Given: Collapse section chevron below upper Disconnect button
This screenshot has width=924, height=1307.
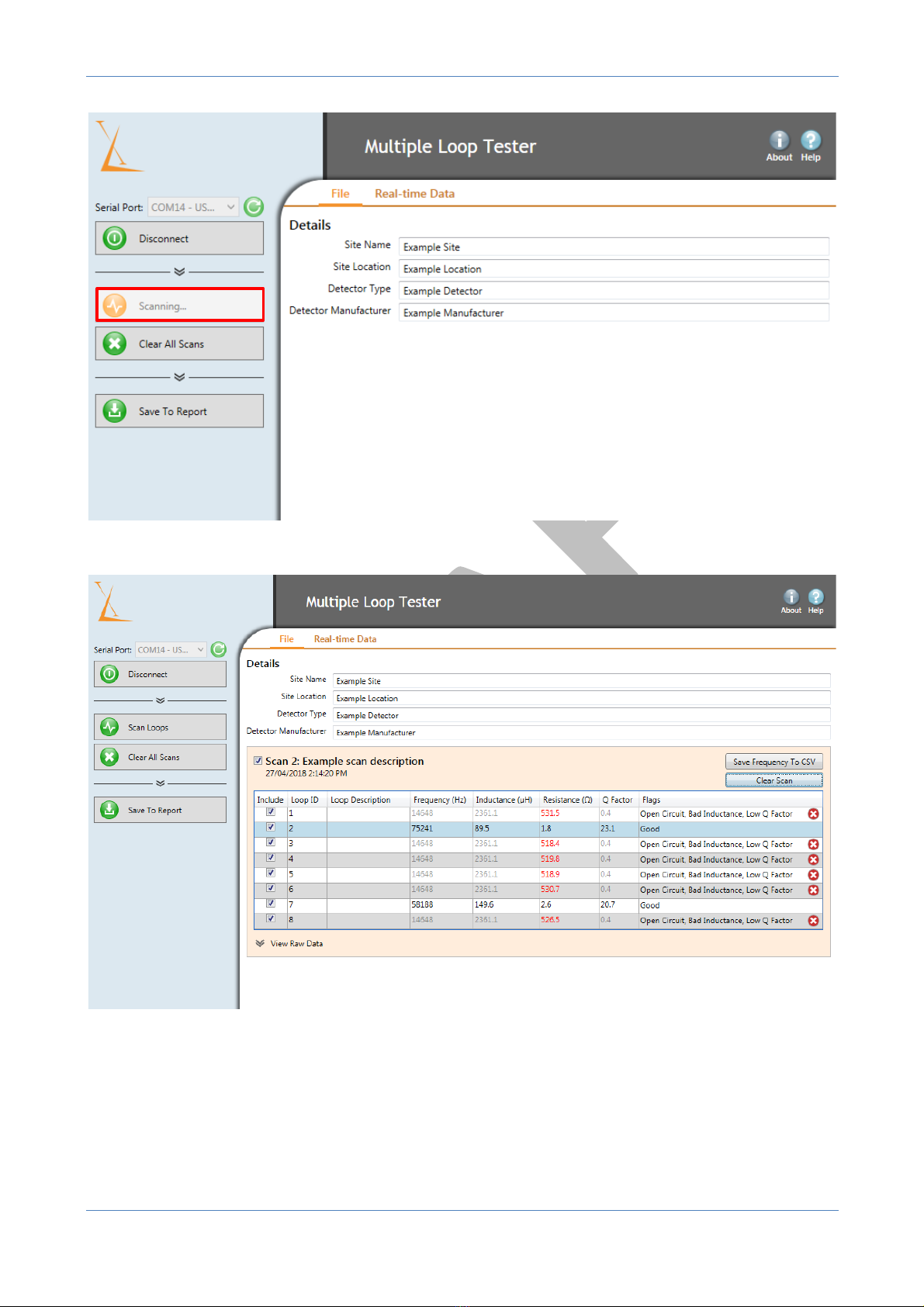Looking at the screenshot, I should tap(179, 272).
